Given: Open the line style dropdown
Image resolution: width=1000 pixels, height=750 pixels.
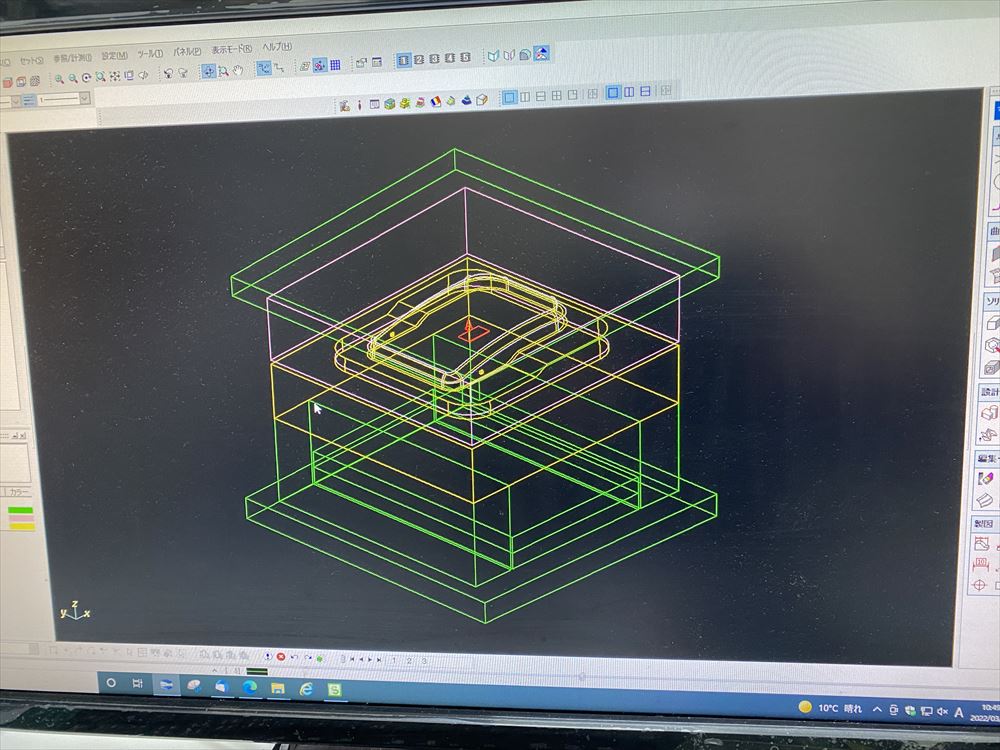Looking at the screenshot, I should (64, 99).
